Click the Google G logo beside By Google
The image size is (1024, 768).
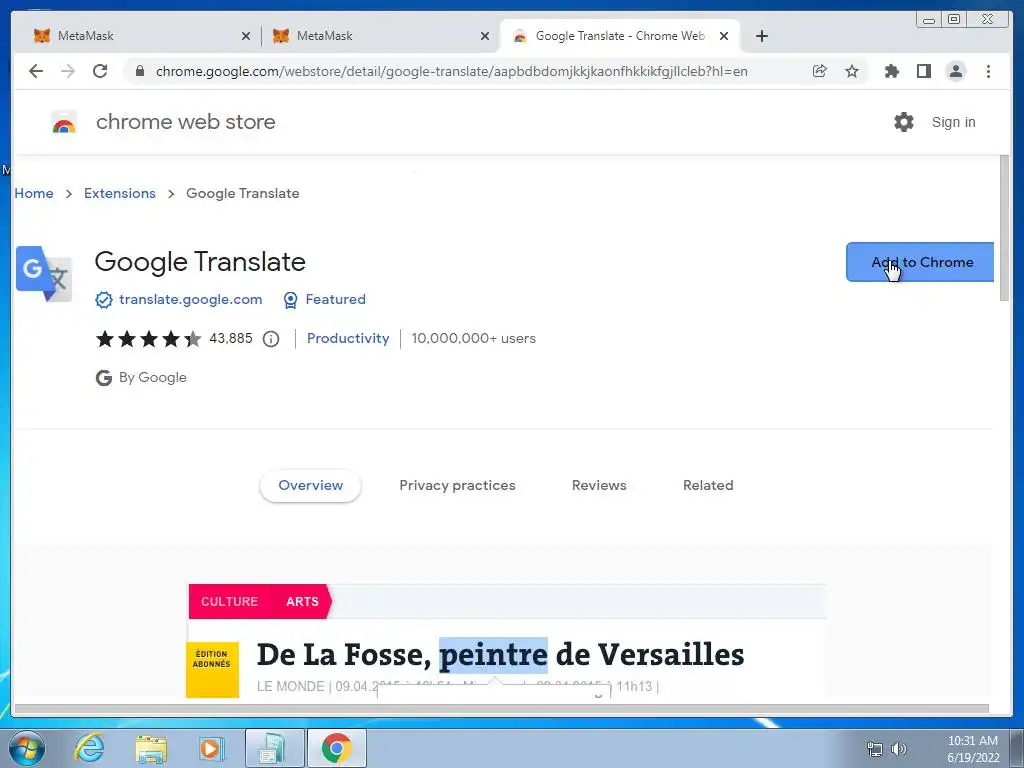tap(104, 377)
